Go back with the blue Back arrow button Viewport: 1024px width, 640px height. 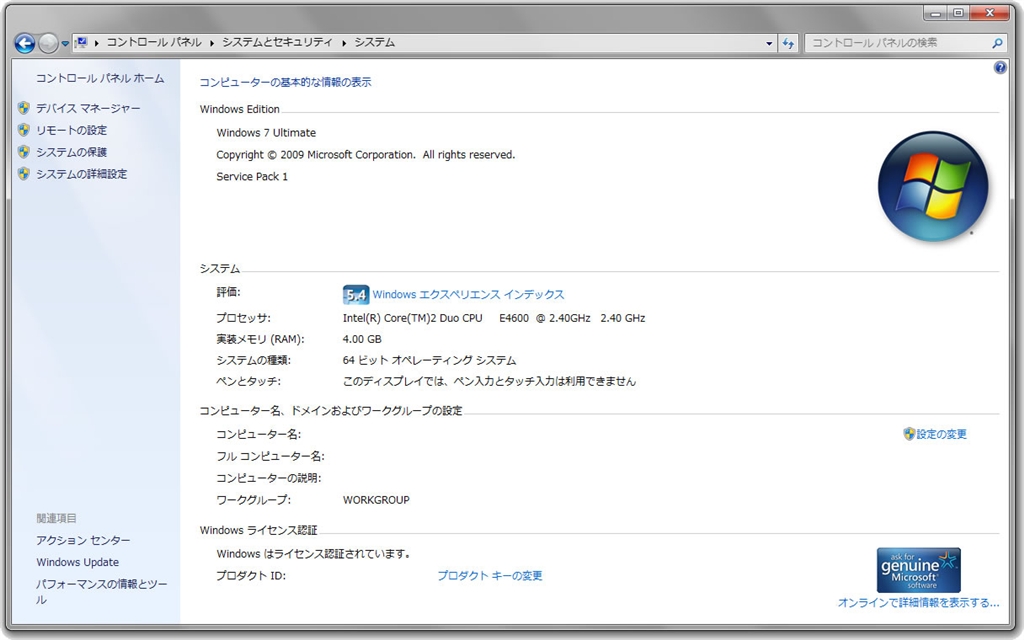[25, 43]
